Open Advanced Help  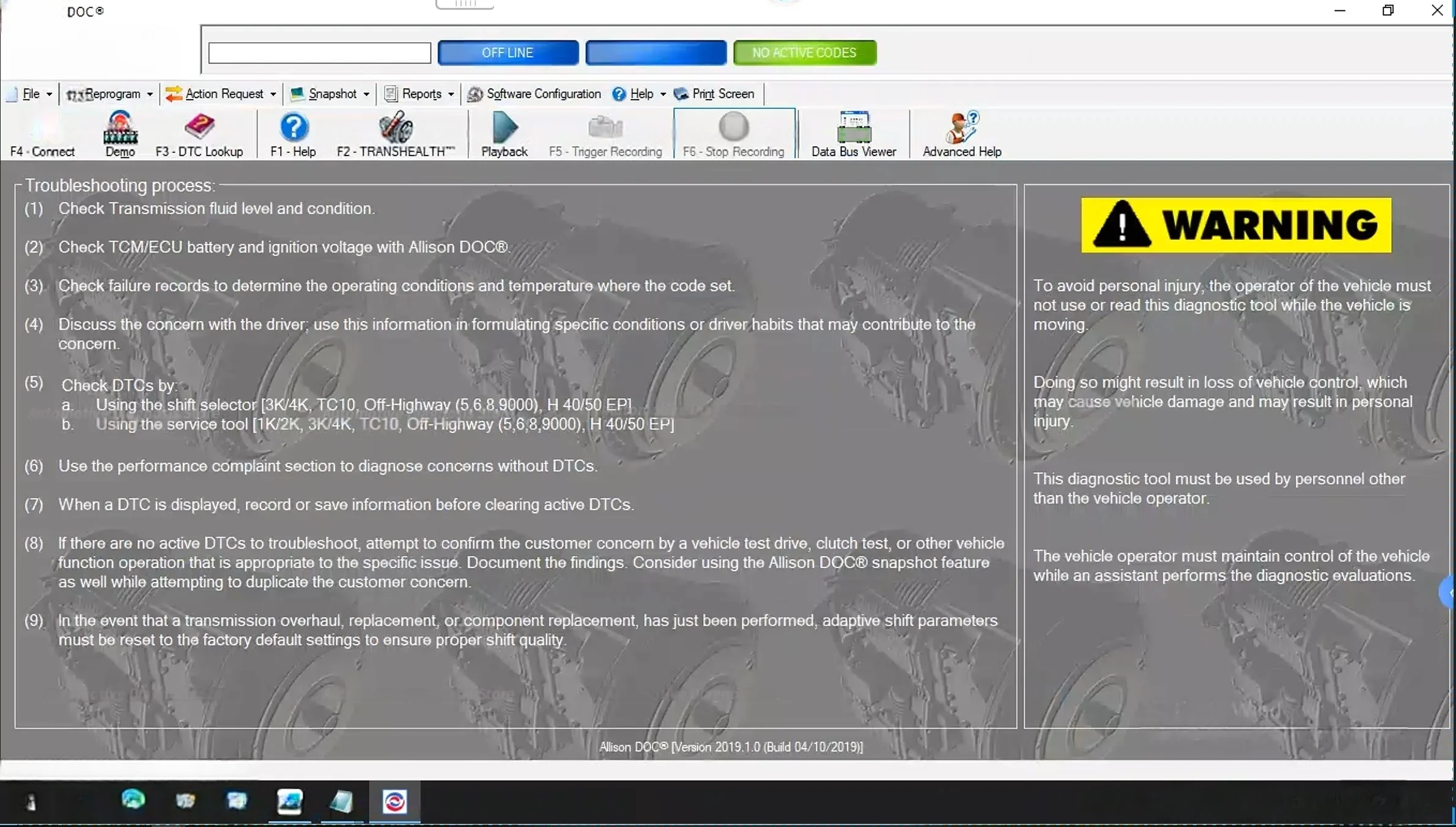962,135
